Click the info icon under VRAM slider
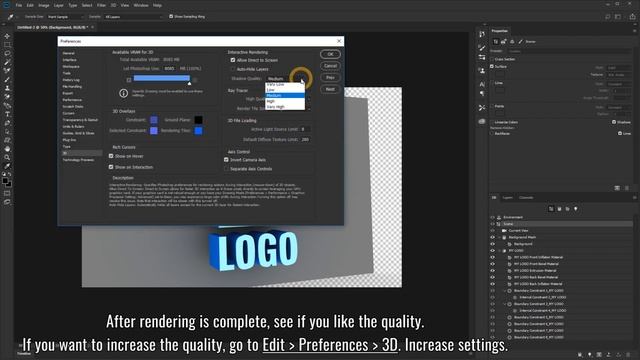 (x=124, y=93)
